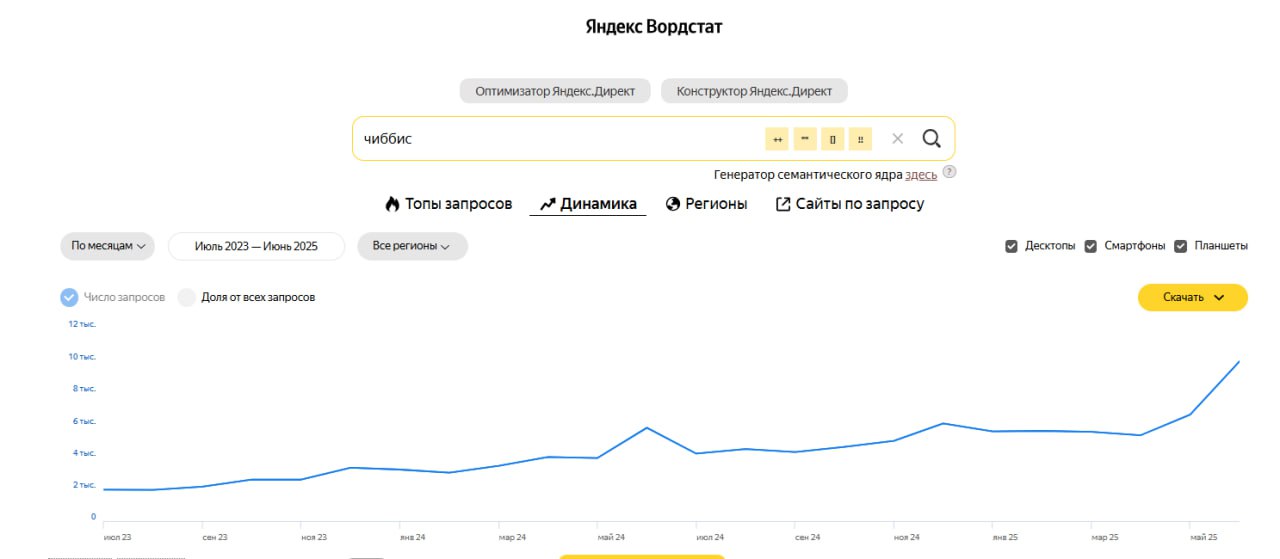
Task: Click the square brackets operator button
Action: point(833,139)
